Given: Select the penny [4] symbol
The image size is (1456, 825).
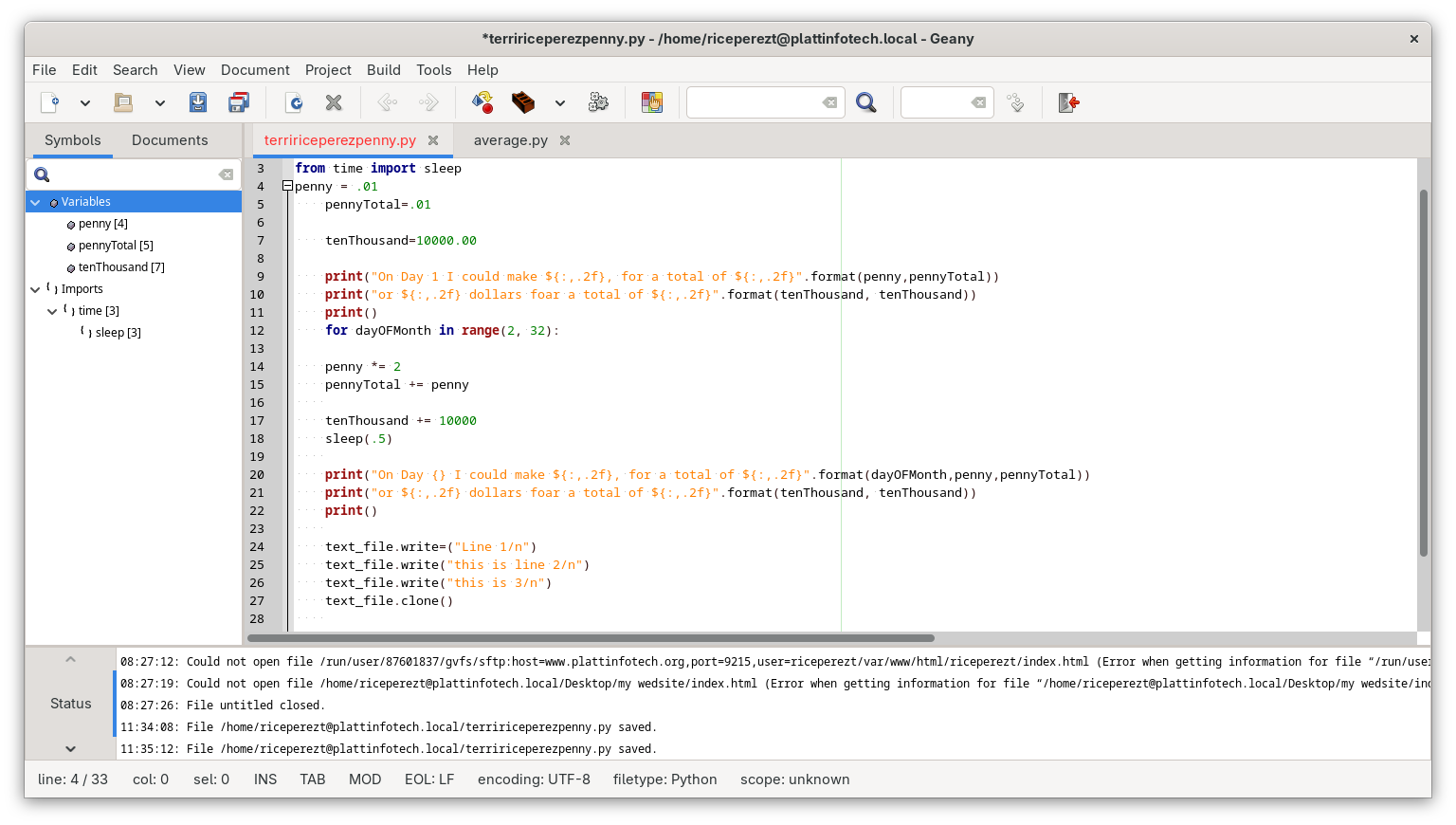Looking at the screenshot, I should [102, 224].
